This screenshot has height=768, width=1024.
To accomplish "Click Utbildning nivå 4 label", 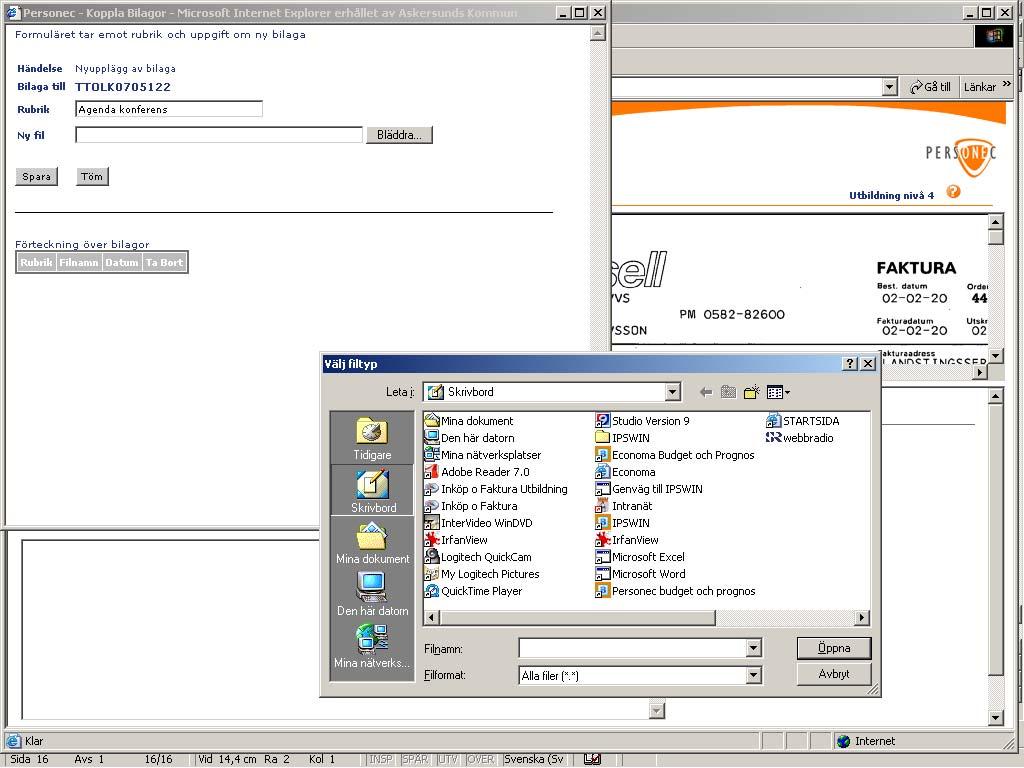I will pos(891,195).
